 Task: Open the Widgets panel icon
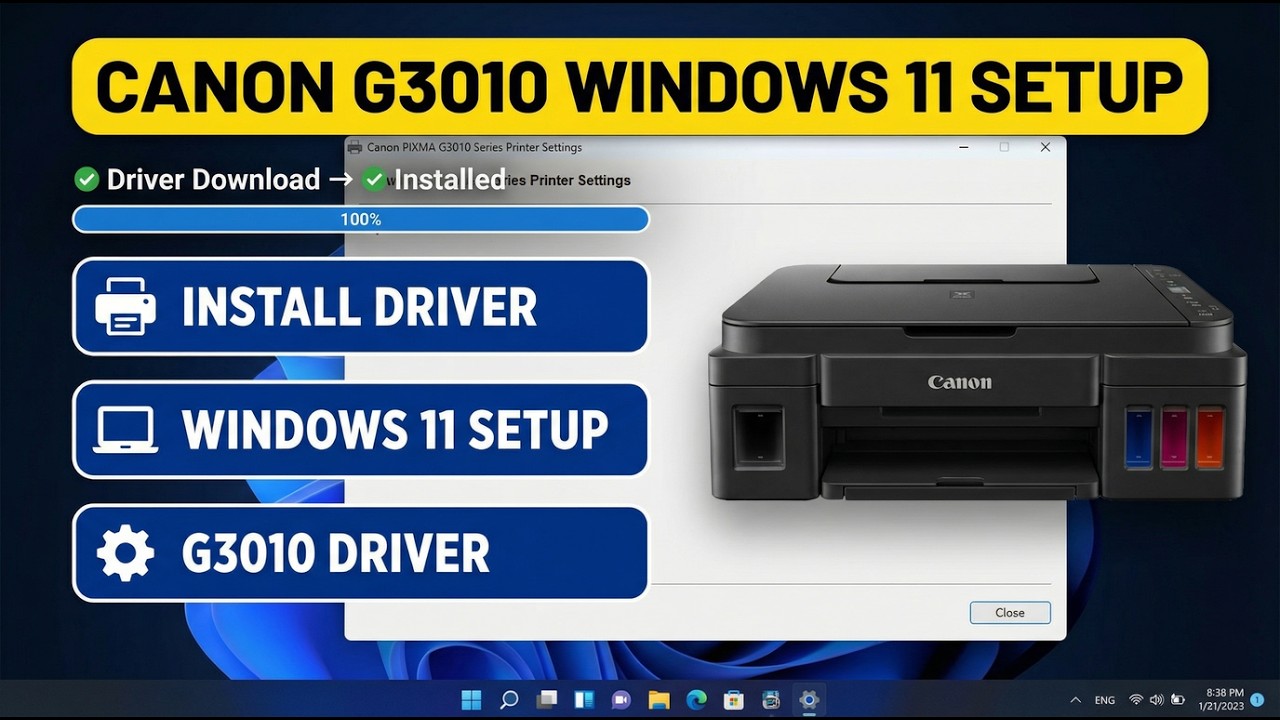click(x=584, y=700)
